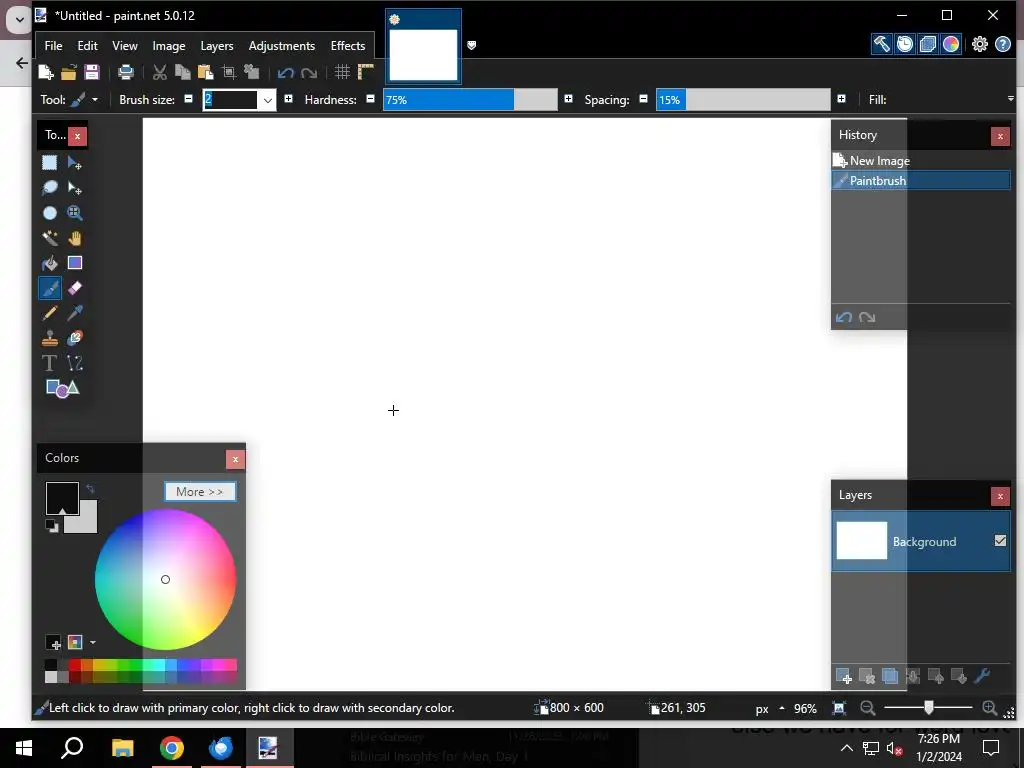
Task: Open the image list dropdown arrow
Action: click(x=472, y=45)
